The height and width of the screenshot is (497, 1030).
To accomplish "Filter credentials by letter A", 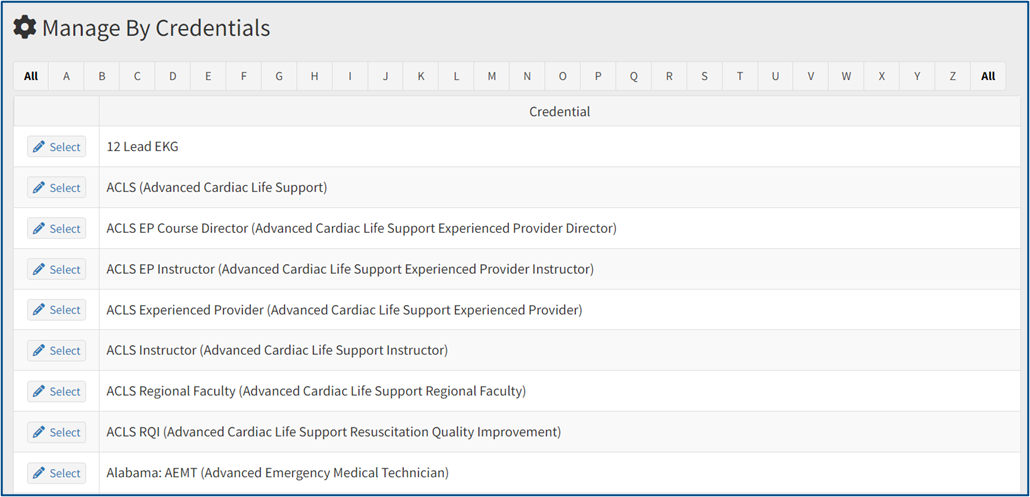I will pyautogui.click(x=66, y=76).
